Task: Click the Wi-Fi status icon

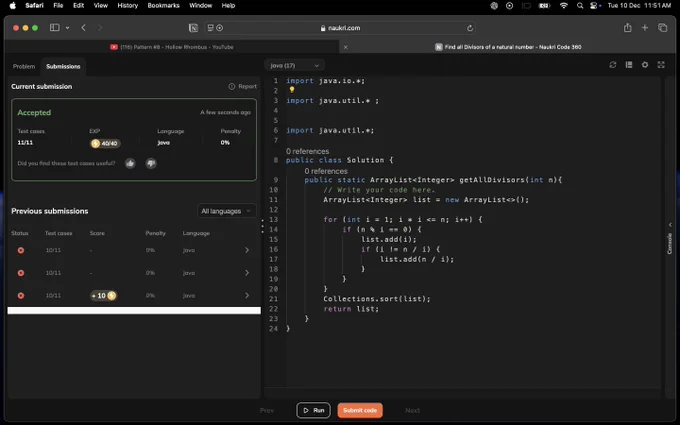Action: (x=563, y=6)
